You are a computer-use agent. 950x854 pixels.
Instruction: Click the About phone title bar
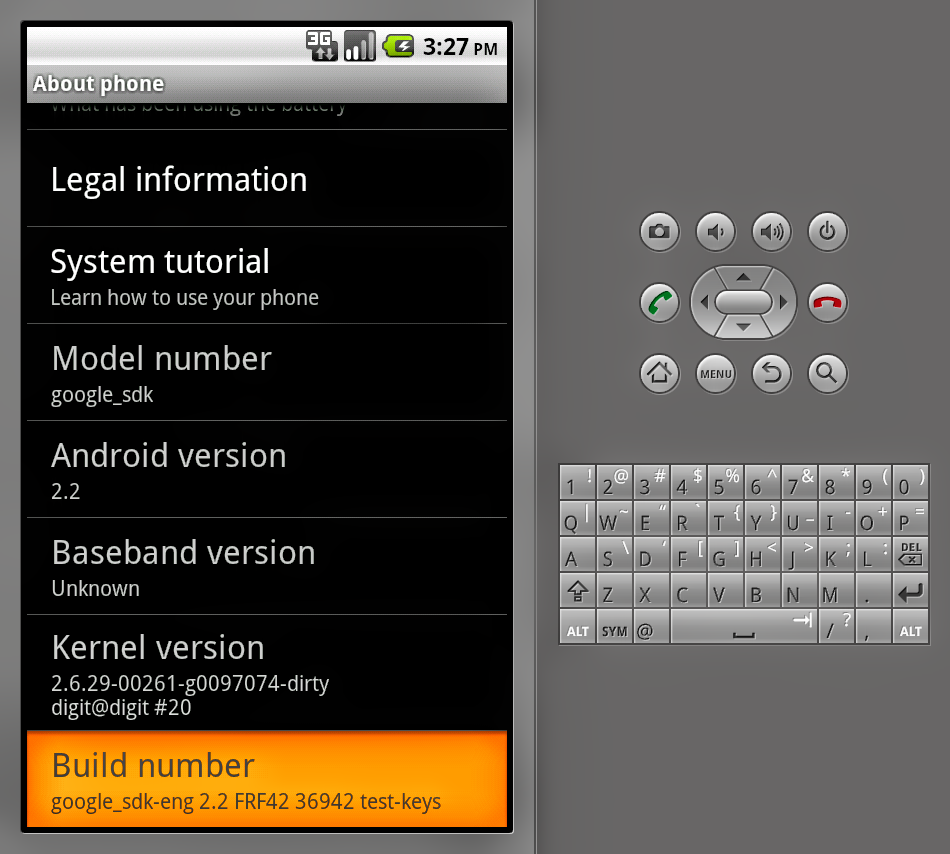(267, 84)
